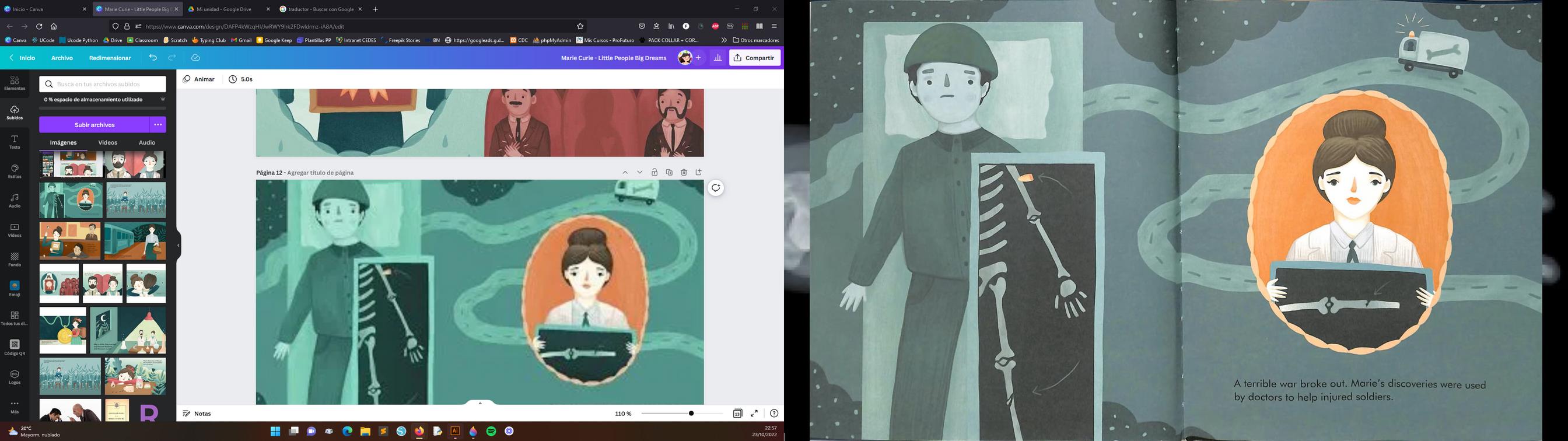The image size is (1568, 441).
Task: Click the storage usage progress bar
Action: tap(102, 108)
